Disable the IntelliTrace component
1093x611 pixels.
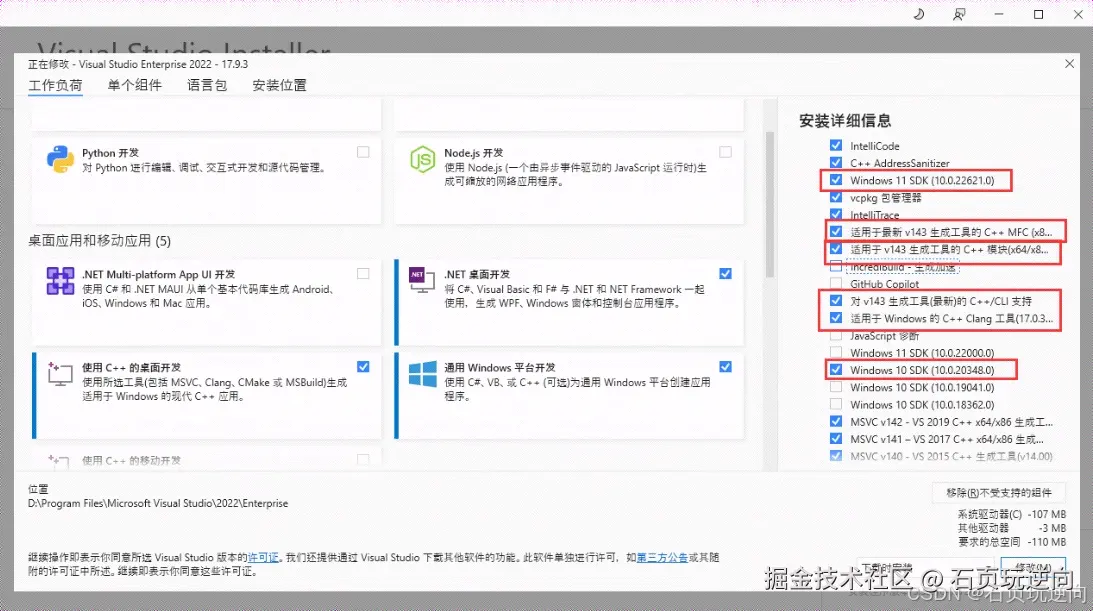click(836, 214)
